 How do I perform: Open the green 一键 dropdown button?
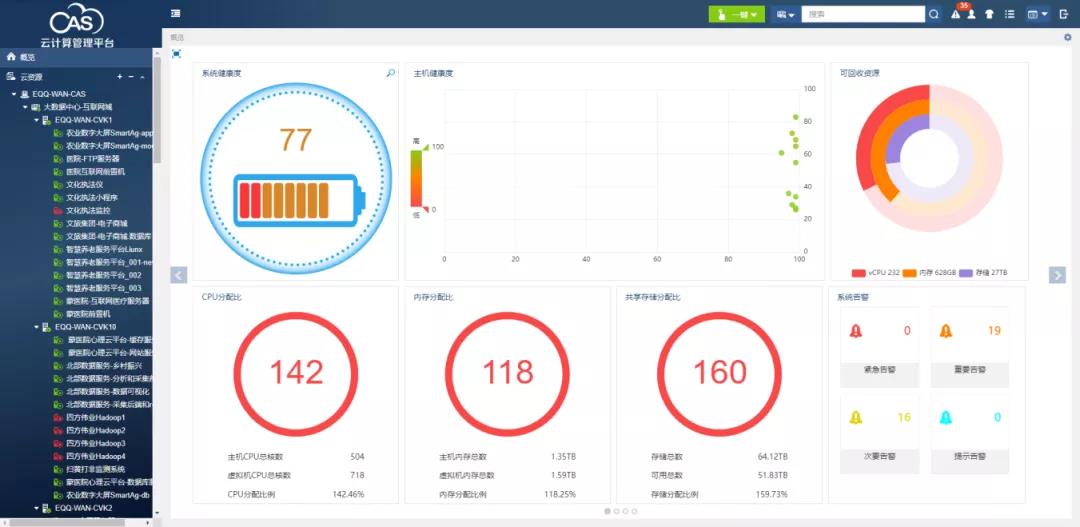coord(736,15)
